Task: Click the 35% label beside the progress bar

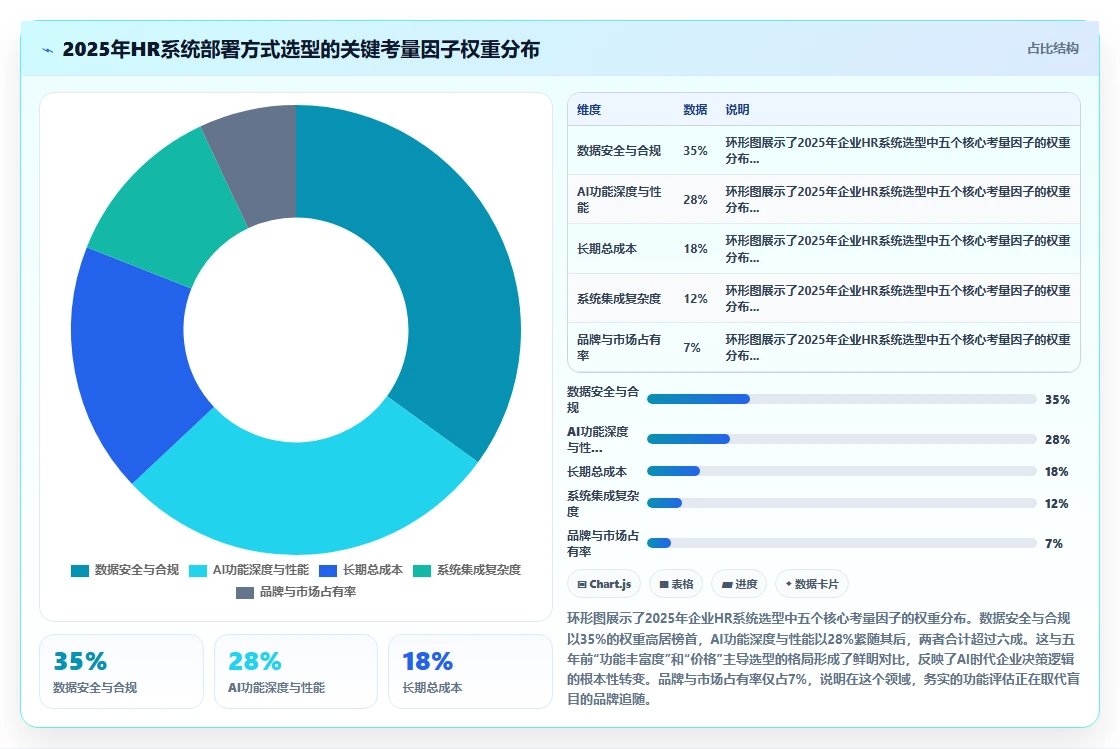Action: point(1057,400)
